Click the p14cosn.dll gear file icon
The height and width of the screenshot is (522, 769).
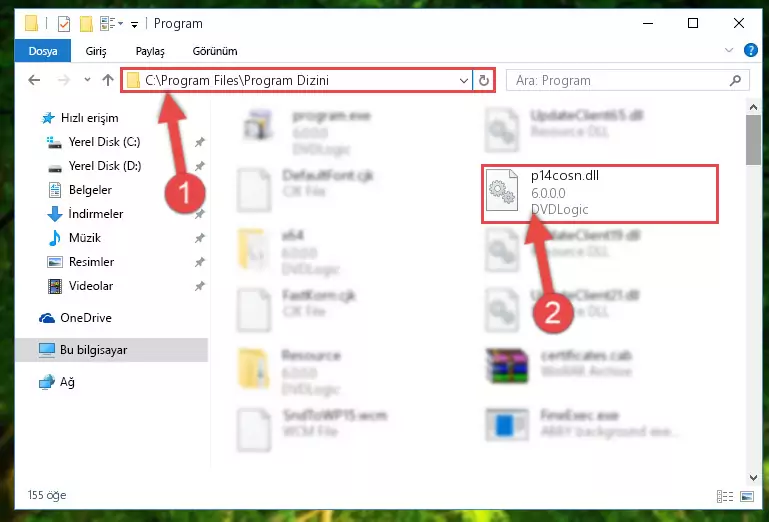point(502,190)
